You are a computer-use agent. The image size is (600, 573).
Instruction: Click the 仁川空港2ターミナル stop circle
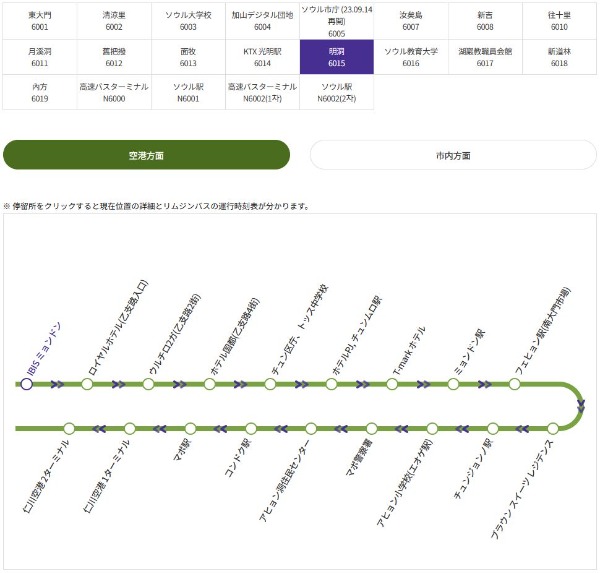69,428
